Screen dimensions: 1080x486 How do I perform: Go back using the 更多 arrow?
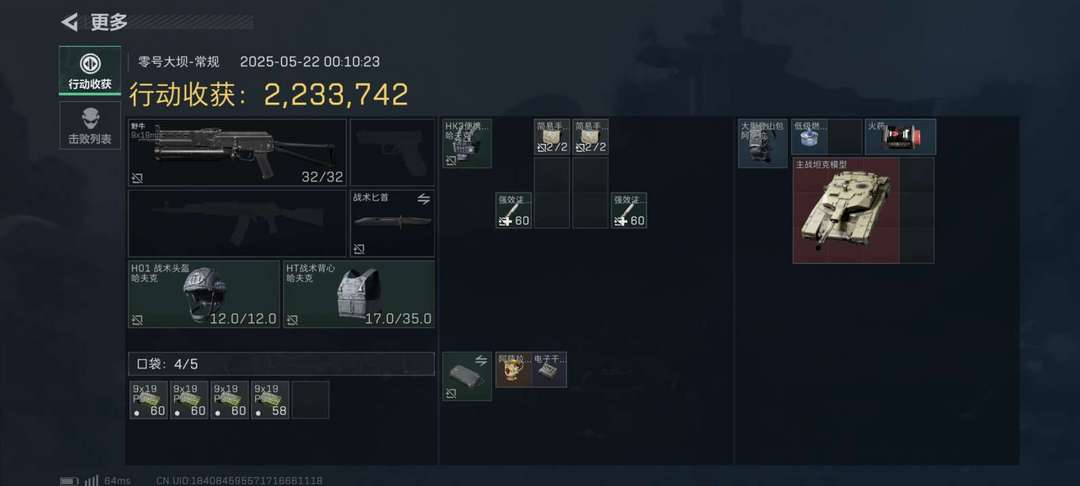tap(69, 22)
